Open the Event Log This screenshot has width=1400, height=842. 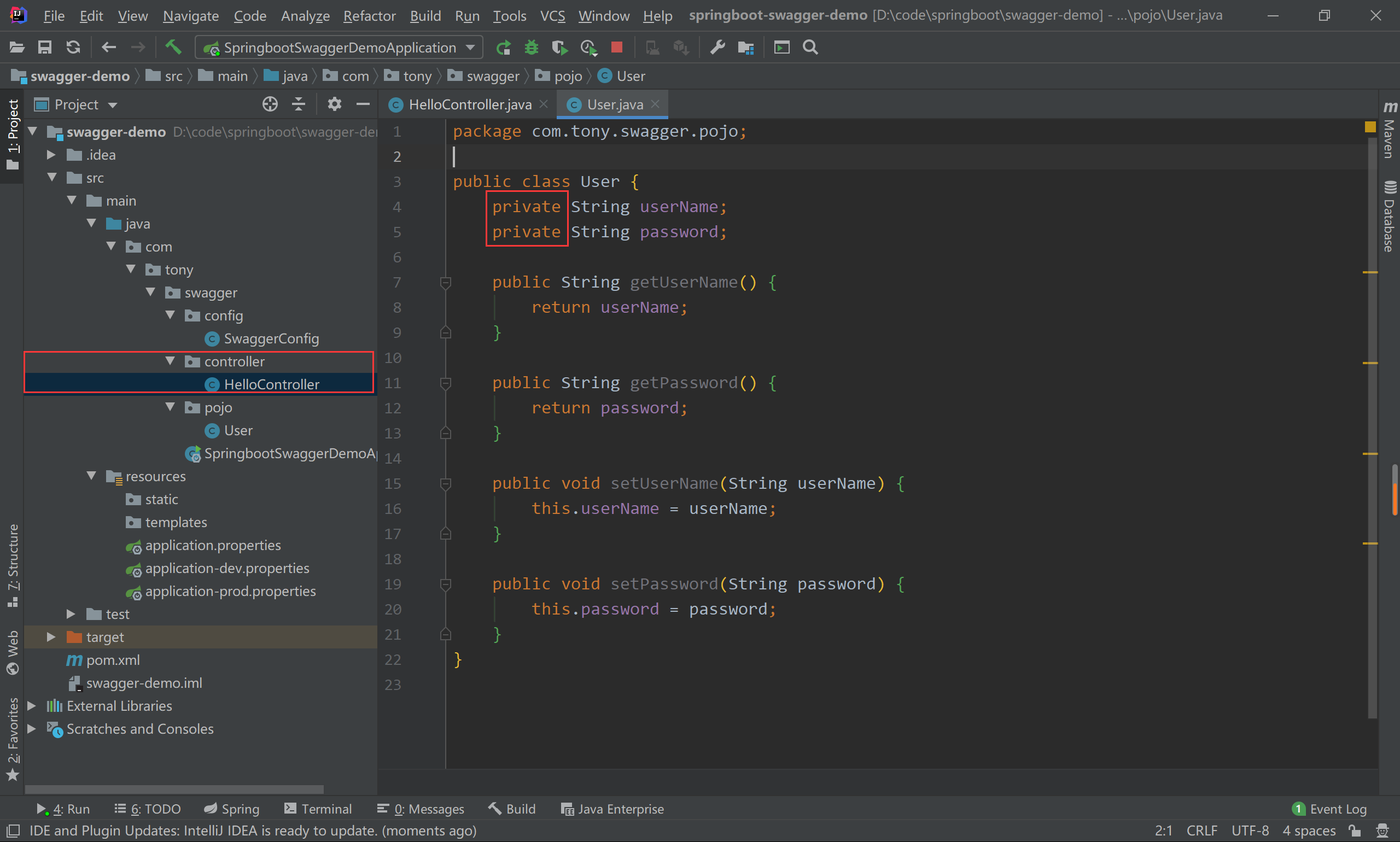coord(1329,809)
